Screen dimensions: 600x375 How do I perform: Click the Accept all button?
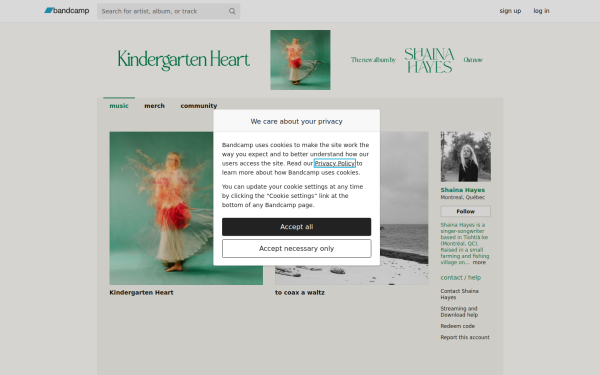click(296, 227)
